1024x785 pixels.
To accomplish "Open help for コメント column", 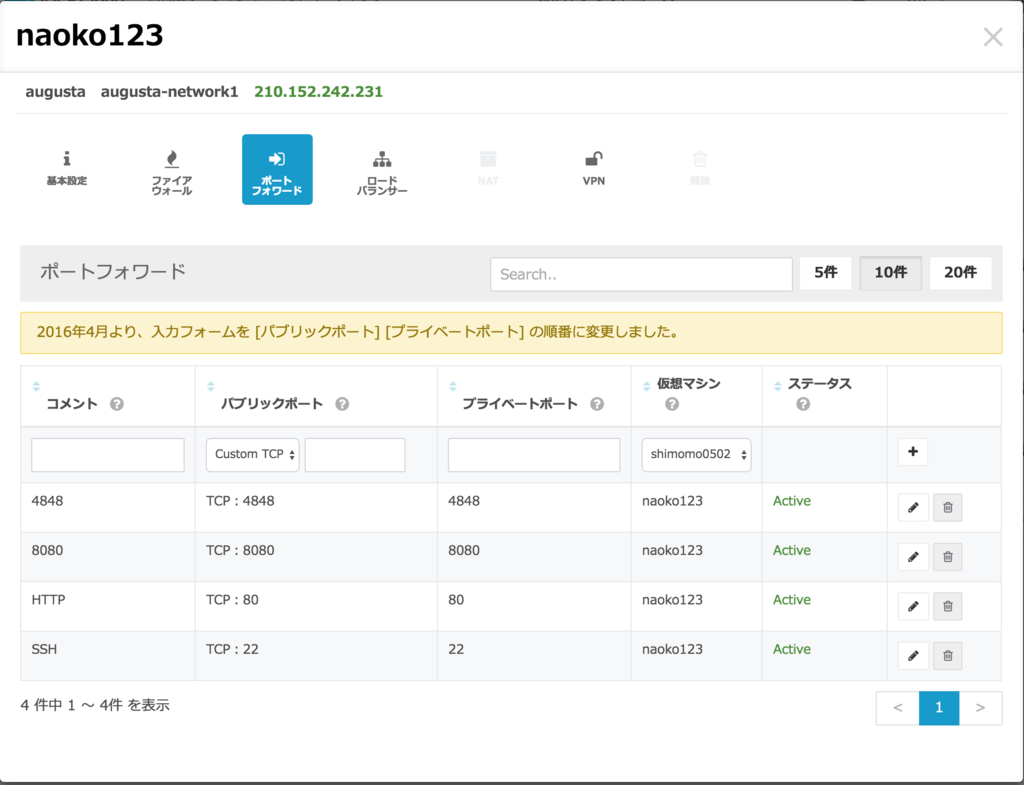I will pos(117,404).
